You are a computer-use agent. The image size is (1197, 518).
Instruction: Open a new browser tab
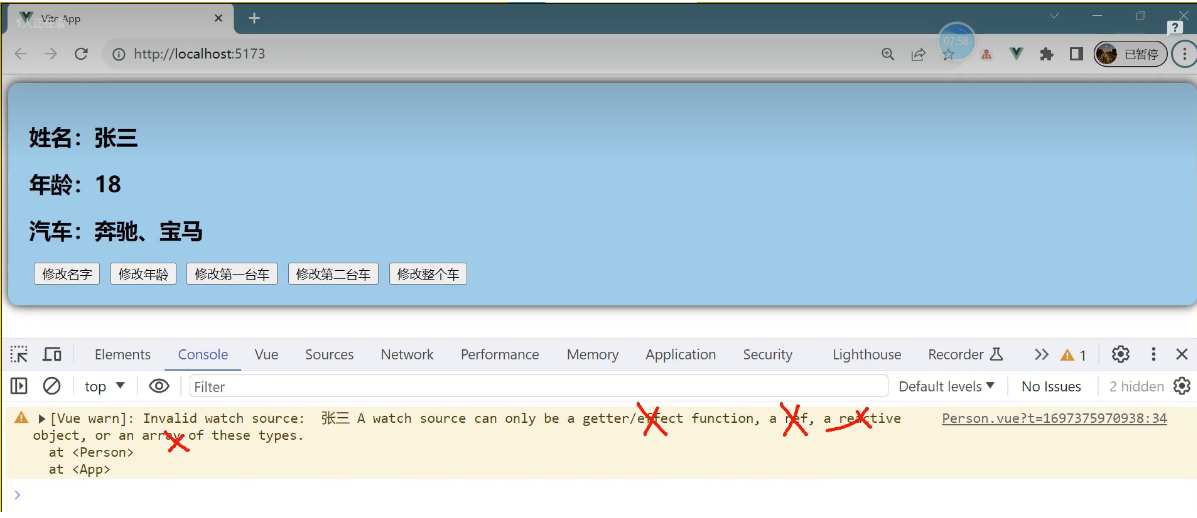pos(254,18)
